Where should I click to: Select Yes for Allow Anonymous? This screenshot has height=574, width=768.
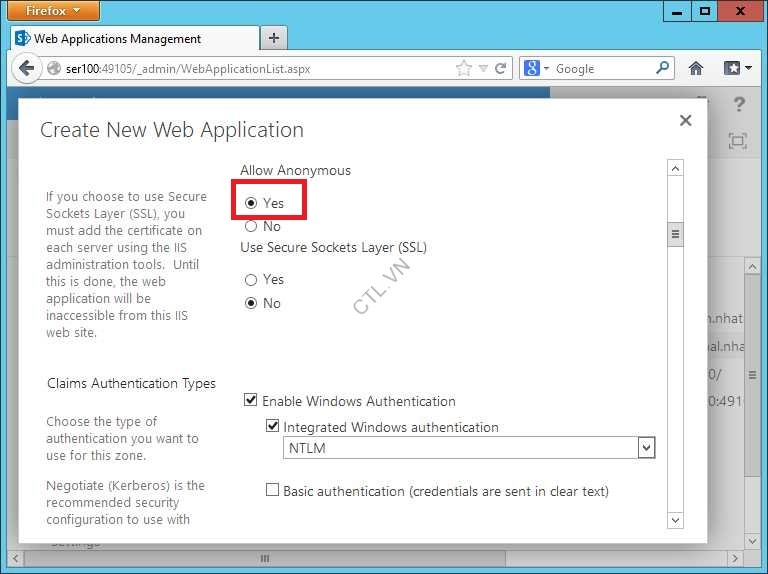coord(251,203)
